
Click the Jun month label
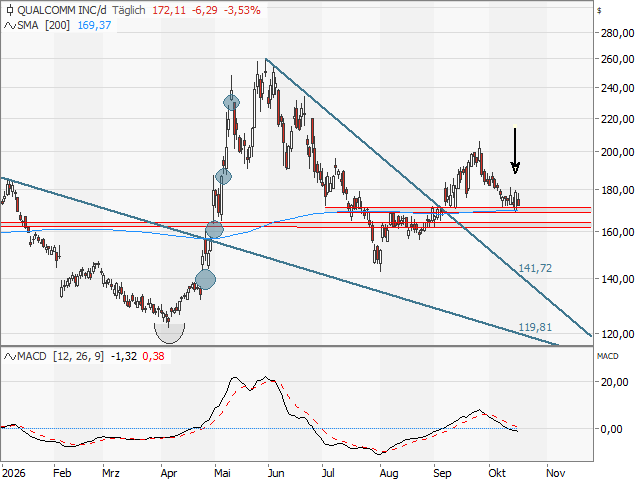[276, 473]
